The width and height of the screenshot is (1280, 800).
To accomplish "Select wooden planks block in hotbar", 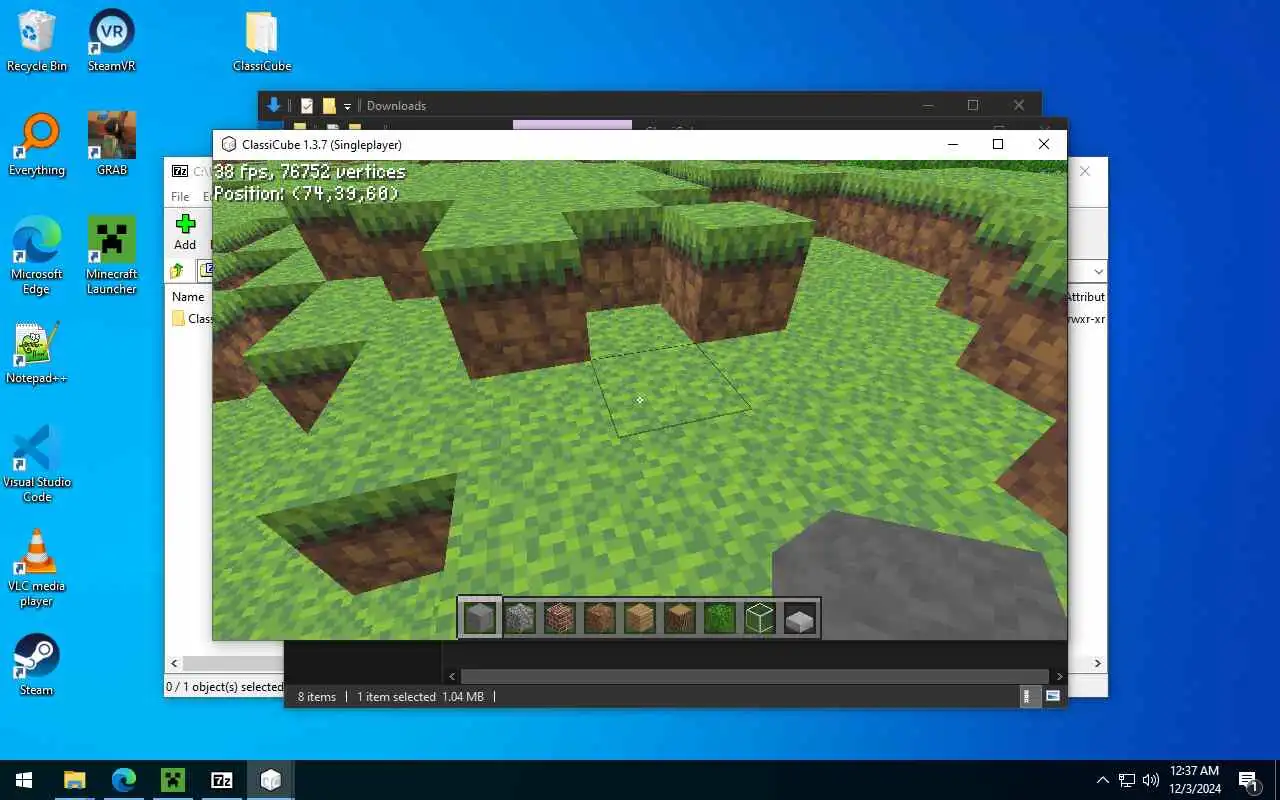I will [640, 618].
